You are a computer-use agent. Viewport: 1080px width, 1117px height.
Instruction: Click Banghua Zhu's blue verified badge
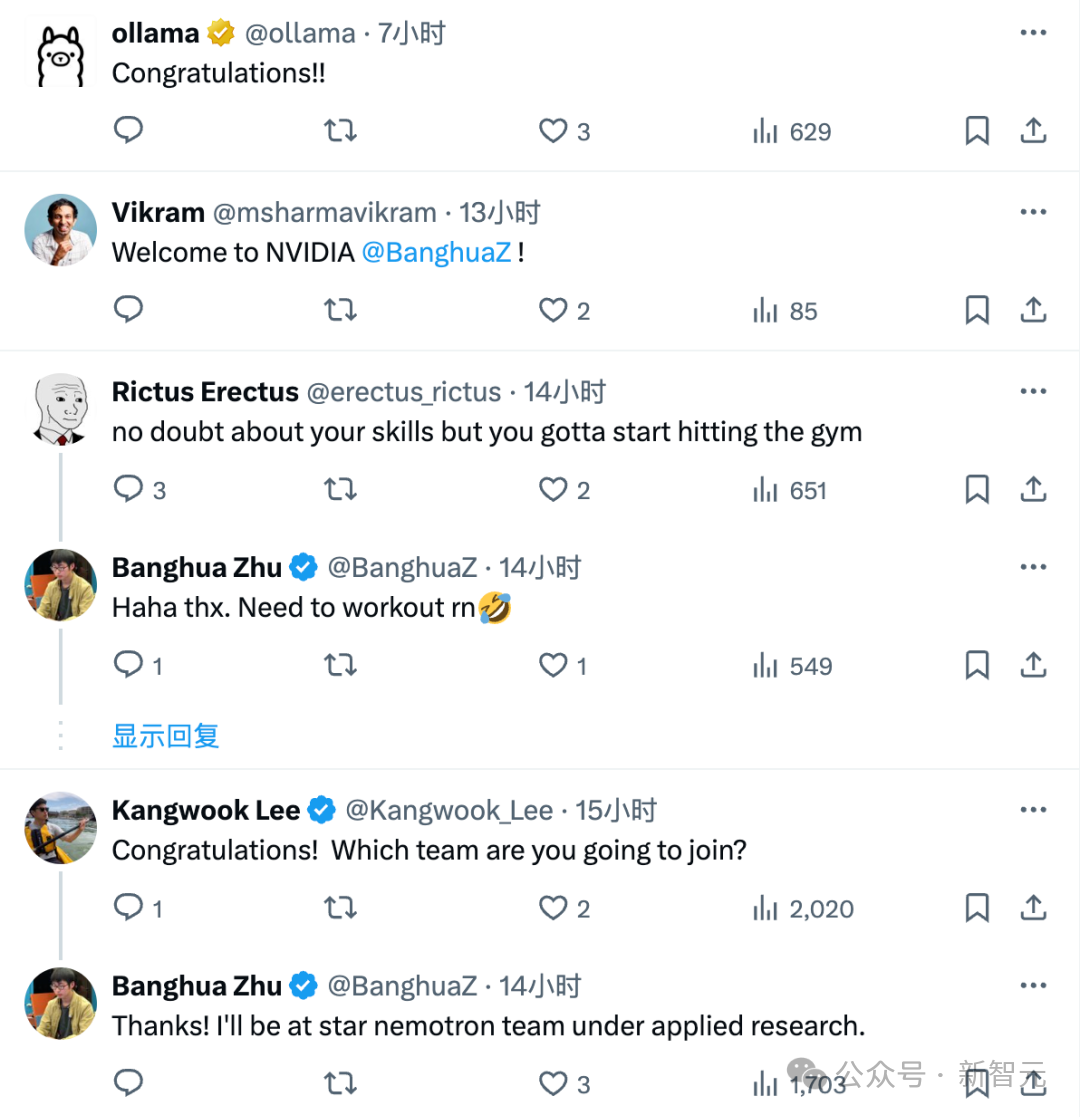[303, 567]
